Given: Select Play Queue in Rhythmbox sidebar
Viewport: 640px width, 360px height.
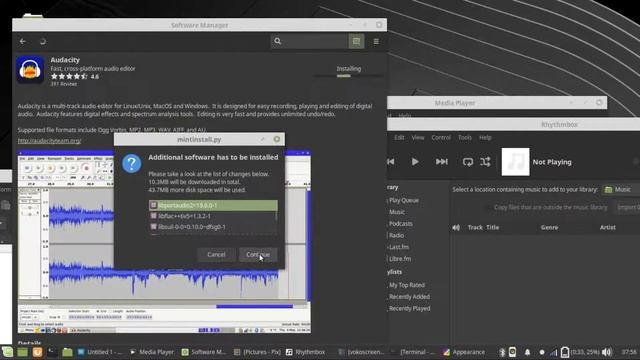Looking at the screenshot, I should point(403,200).
